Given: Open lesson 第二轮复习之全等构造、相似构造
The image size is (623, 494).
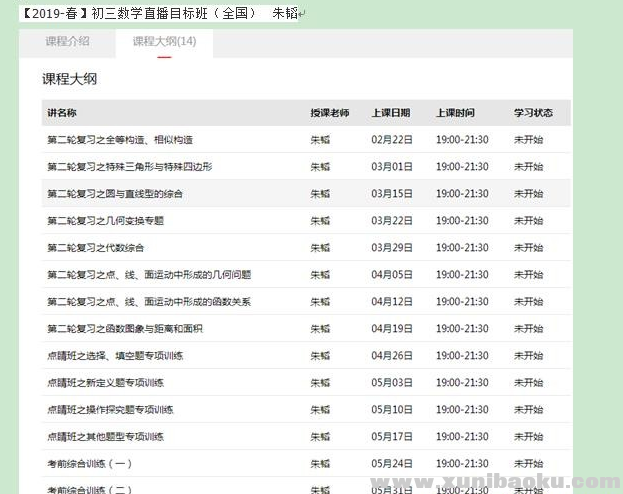Looking at the screenshot, I should click(x=120, y=139).
